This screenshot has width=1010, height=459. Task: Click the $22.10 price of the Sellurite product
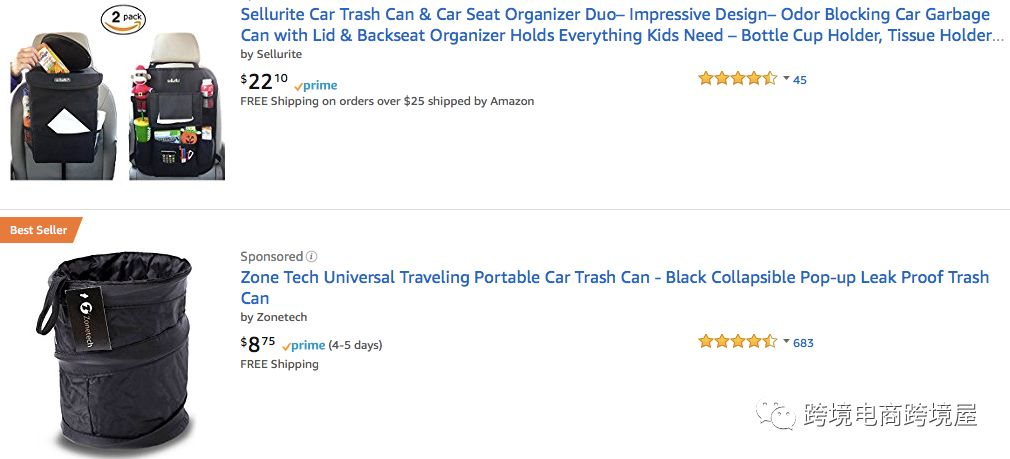click(264, 81)
